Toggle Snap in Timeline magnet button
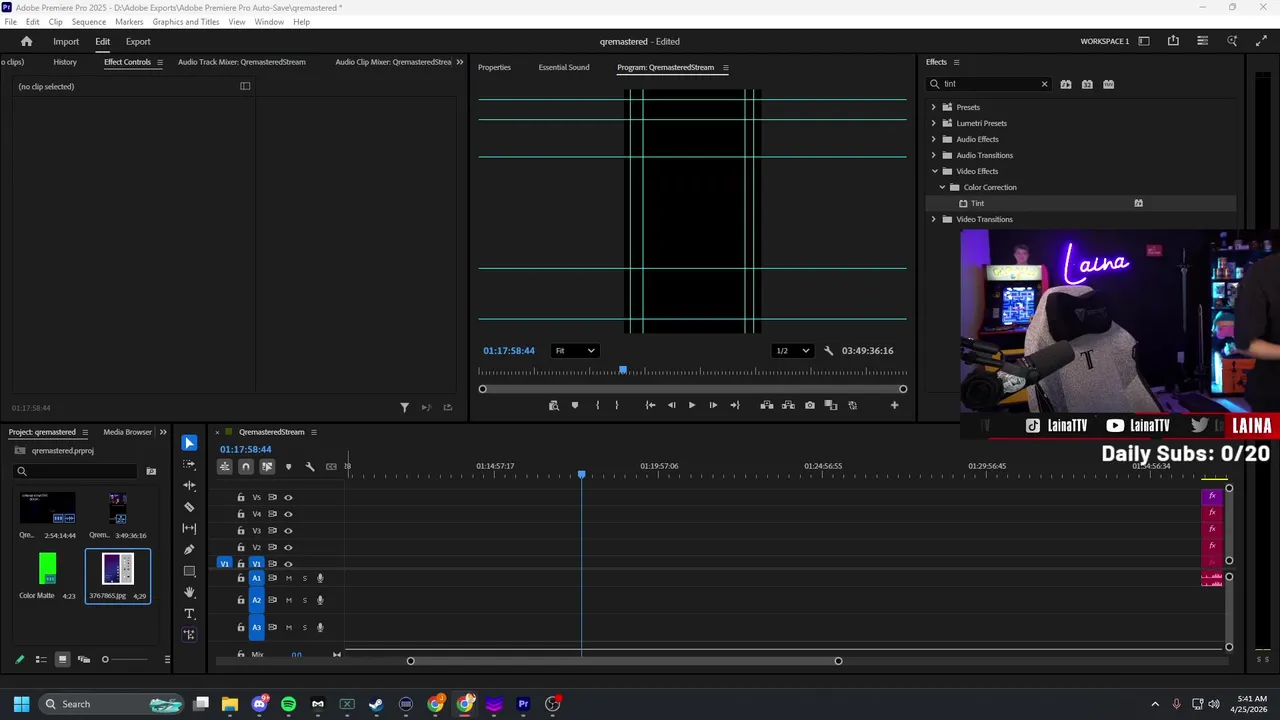 pos(246,466)
